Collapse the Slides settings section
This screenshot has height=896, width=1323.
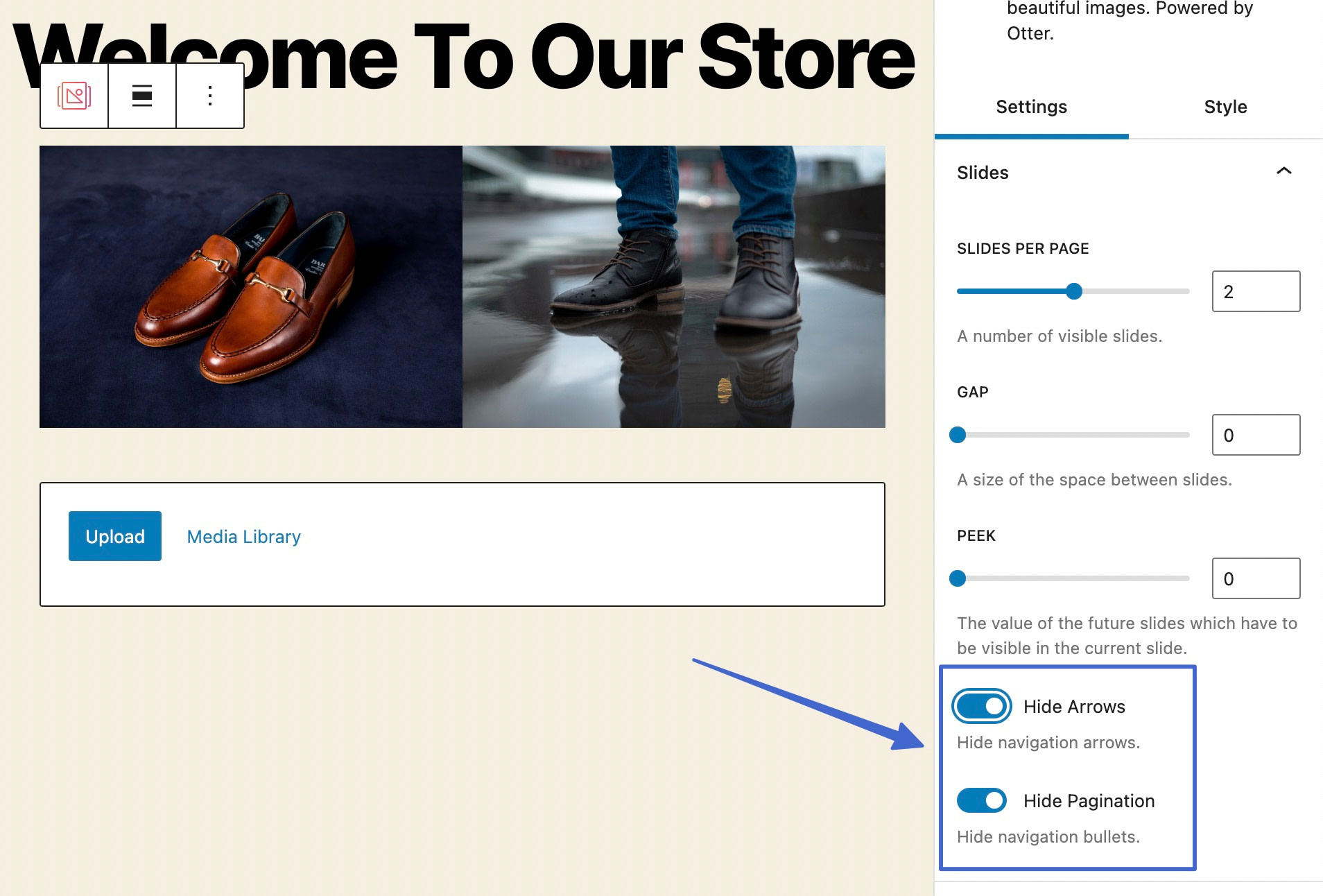coord(1283,171)
